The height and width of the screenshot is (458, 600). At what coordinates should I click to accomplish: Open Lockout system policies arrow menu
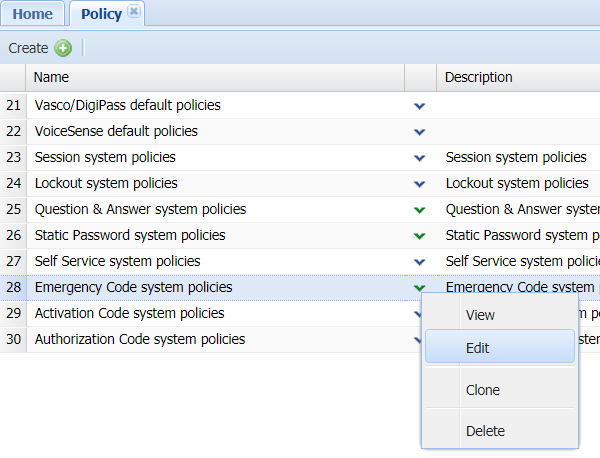(x=420, y=183)
